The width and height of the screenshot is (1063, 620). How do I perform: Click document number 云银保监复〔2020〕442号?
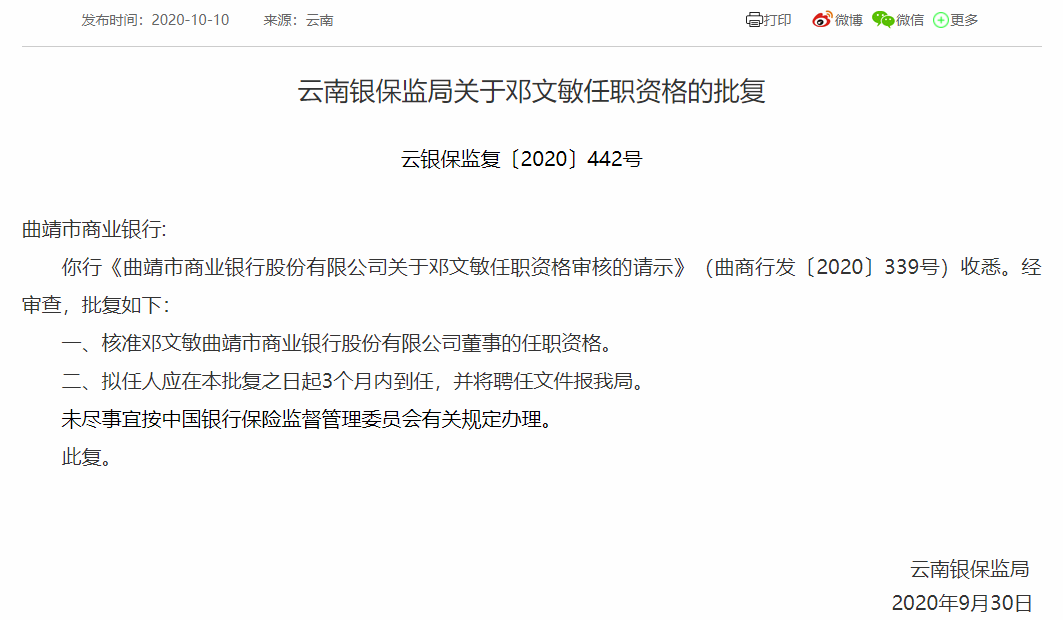point(521,159)
